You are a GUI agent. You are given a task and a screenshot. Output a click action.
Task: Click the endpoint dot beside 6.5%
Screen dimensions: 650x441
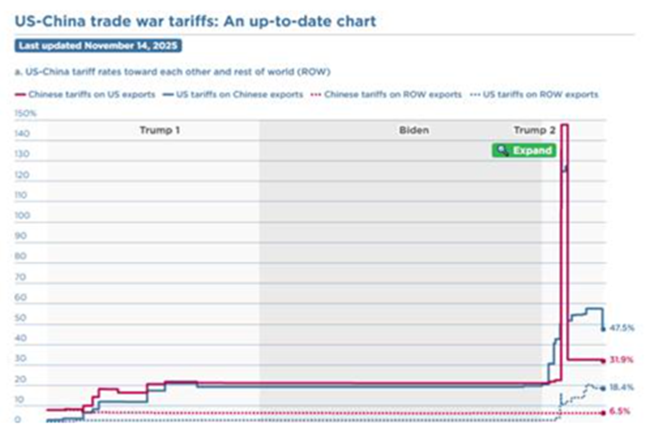604,413
